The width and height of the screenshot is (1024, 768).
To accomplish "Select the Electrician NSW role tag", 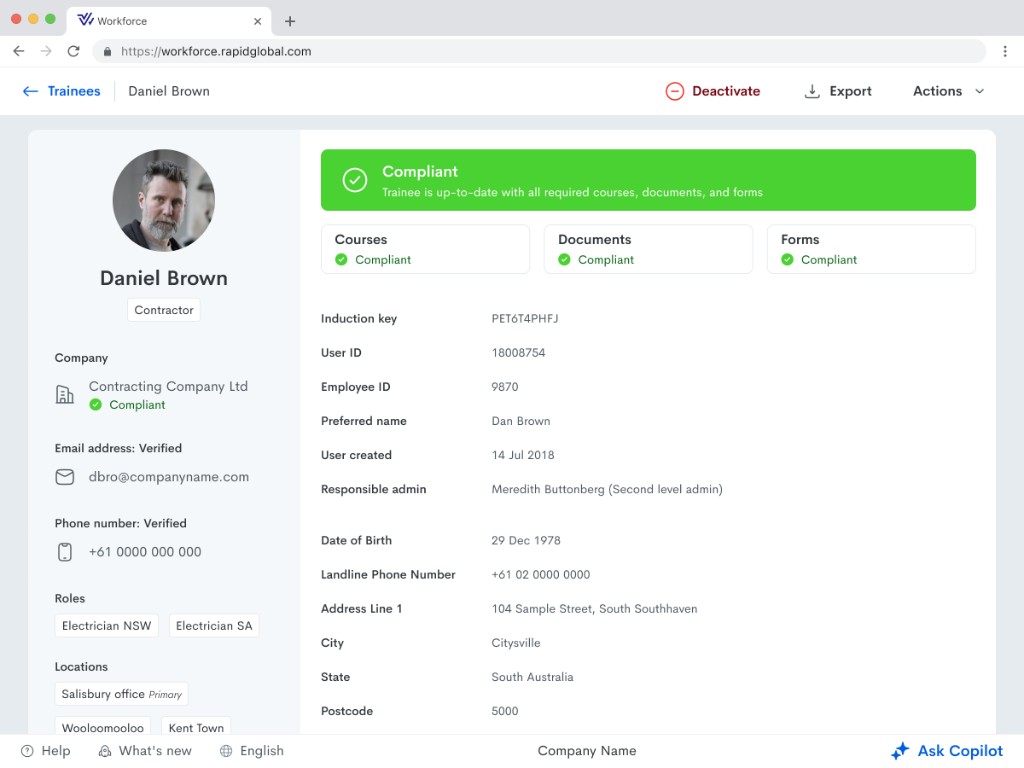I will point(106,626).
